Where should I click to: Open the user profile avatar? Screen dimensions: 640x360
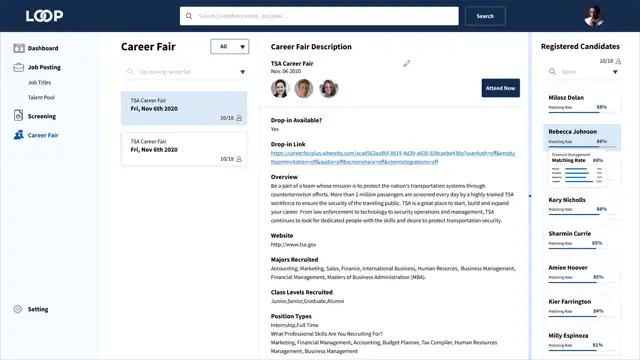tap(594, 16)
